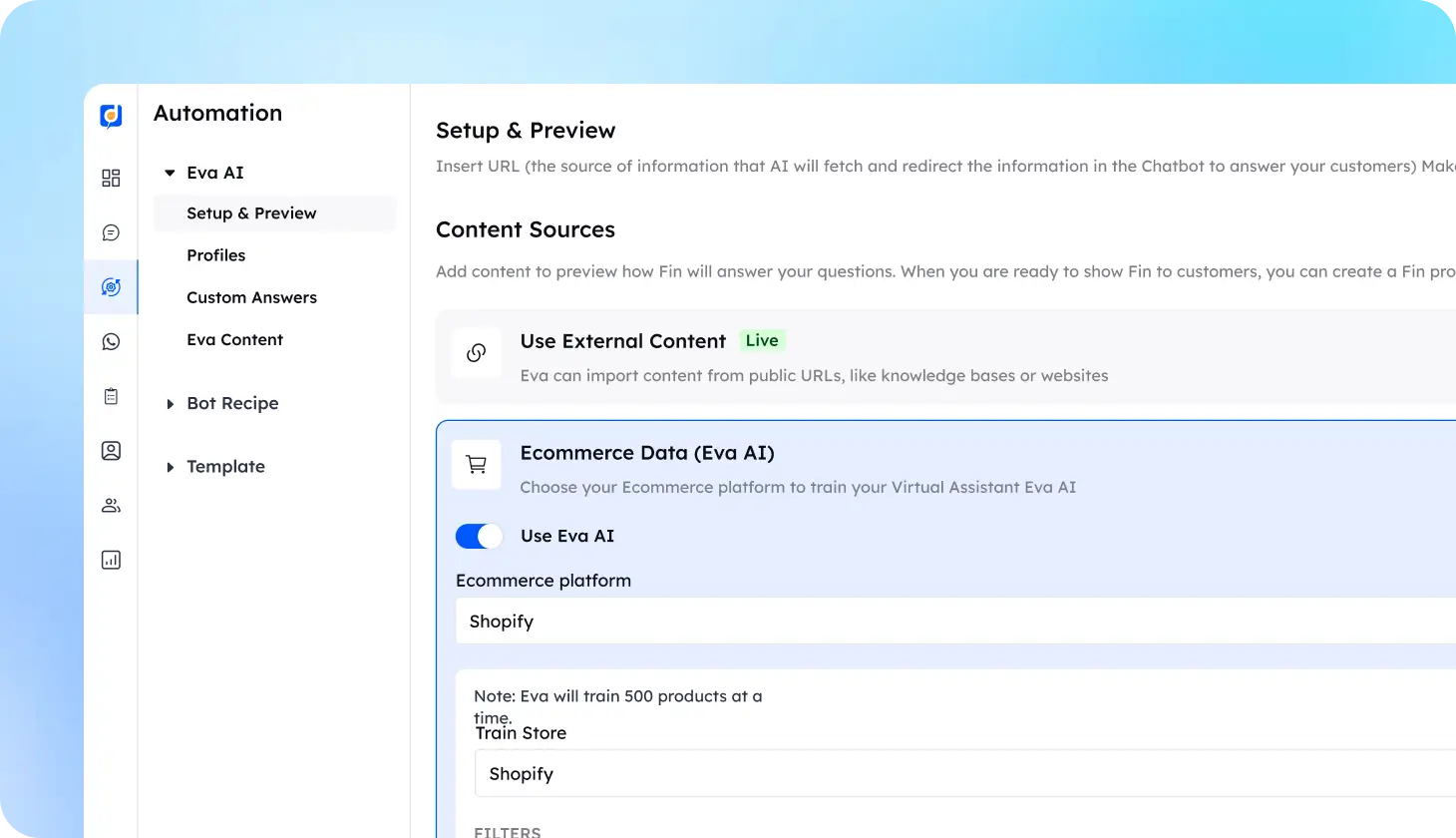Open the reports chart icon in sidebar
This screenshot has height=838, width=1456.
[x=111, y=560]
